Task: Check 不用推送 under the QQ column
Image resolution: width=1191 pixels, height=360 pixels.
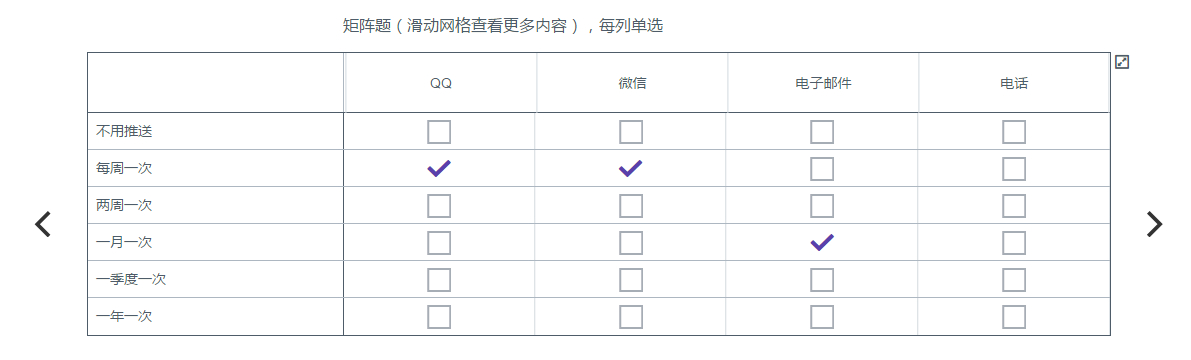Action: 439,132
